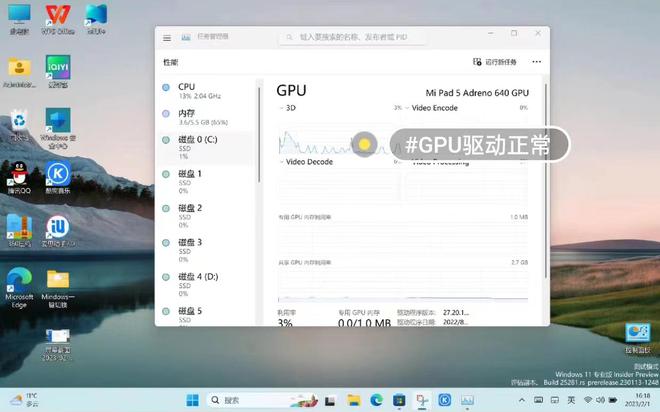Open the blue map-like desktop shortcut
The height and width of the screenshot is (412, 660).
click(x=96, y=19)
